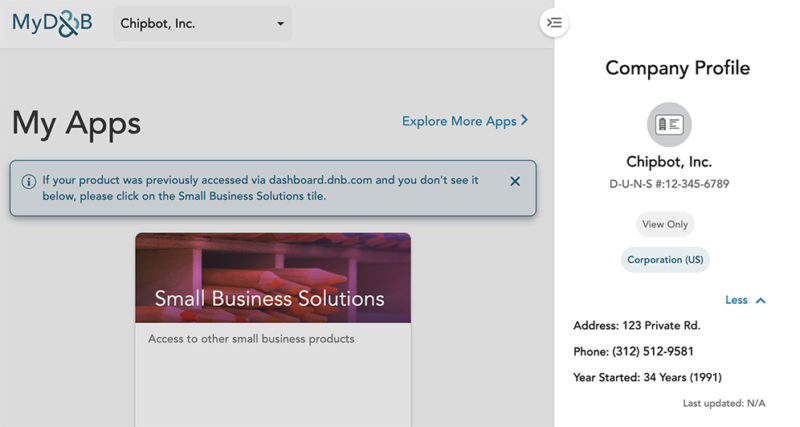Image resolution: width=800 pixels, height=427 pixels.
Task: Open the Small Business Solutions tile image
Action: tap(273, 277)
